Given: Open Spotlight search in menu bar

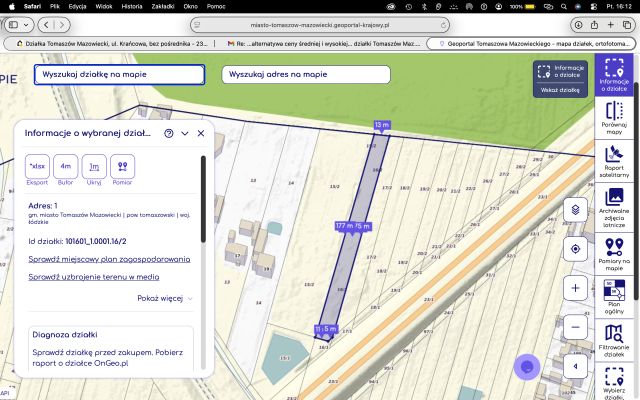Looking at the screenshot, I should coord(564,7).
